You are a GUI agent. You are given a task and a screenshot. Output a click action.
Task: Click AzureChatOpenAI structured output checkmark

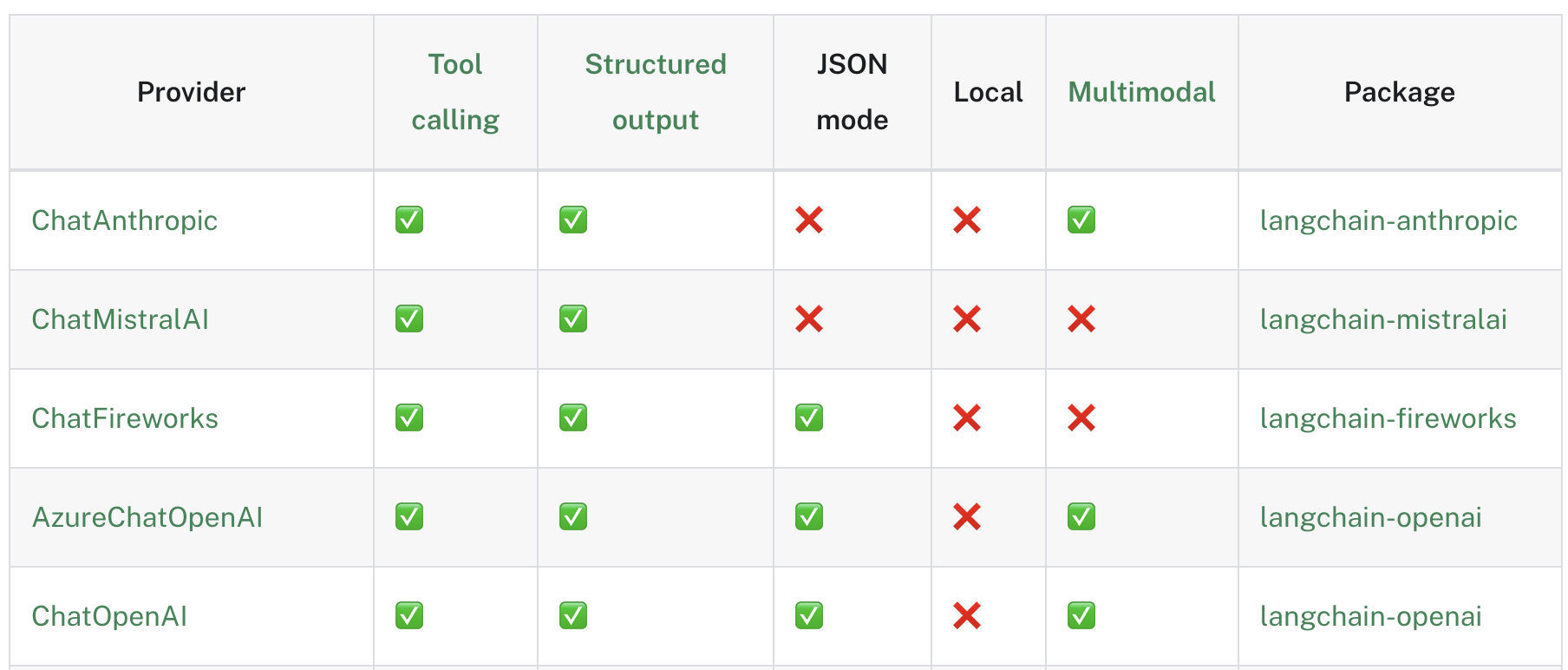point(573,516)
